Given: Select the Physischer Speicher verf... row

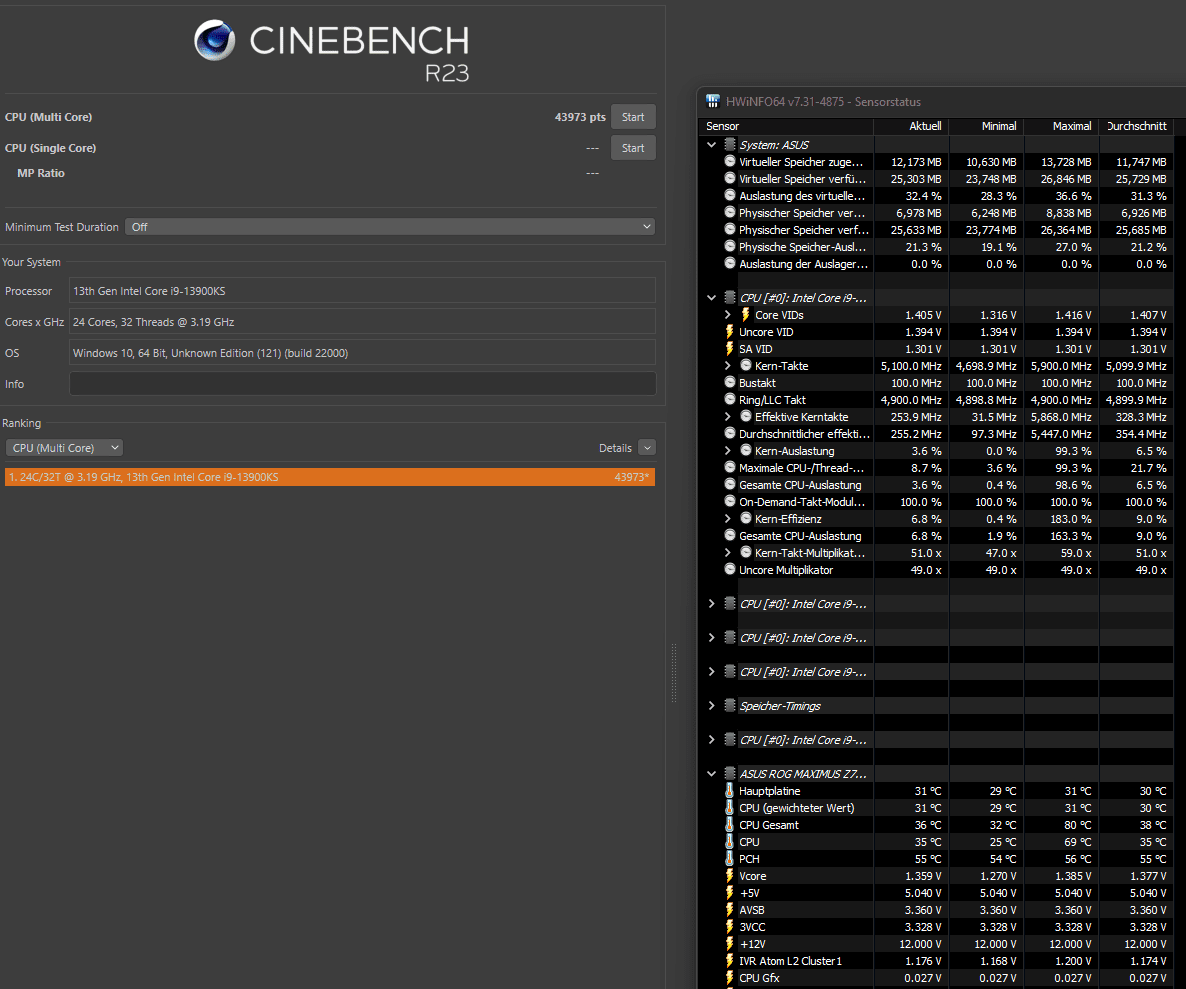Looking at the screenshot, I should click(937, 230).
